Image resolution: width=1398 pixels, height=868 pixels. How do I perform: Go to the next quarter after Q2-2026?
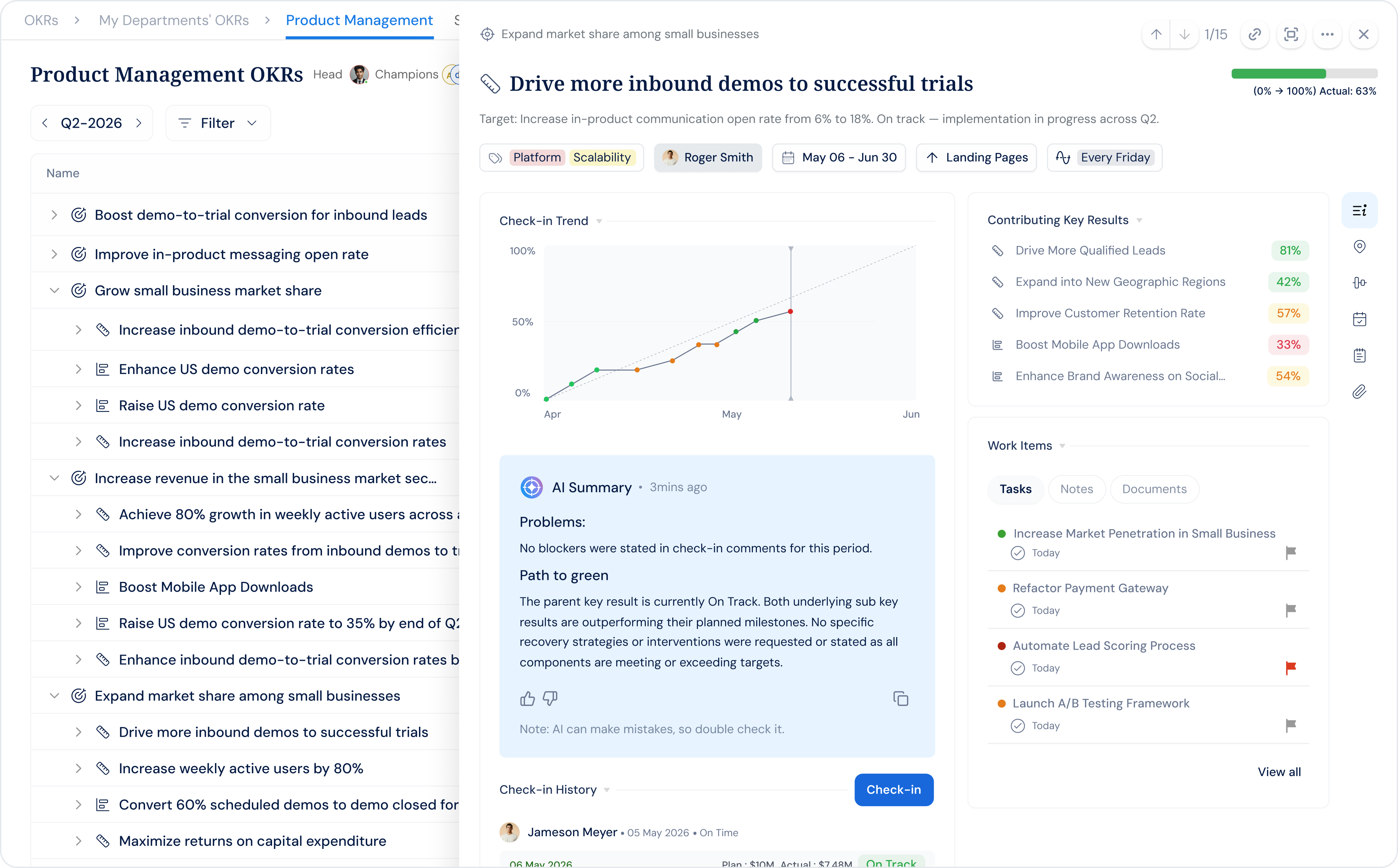(138, 123)
